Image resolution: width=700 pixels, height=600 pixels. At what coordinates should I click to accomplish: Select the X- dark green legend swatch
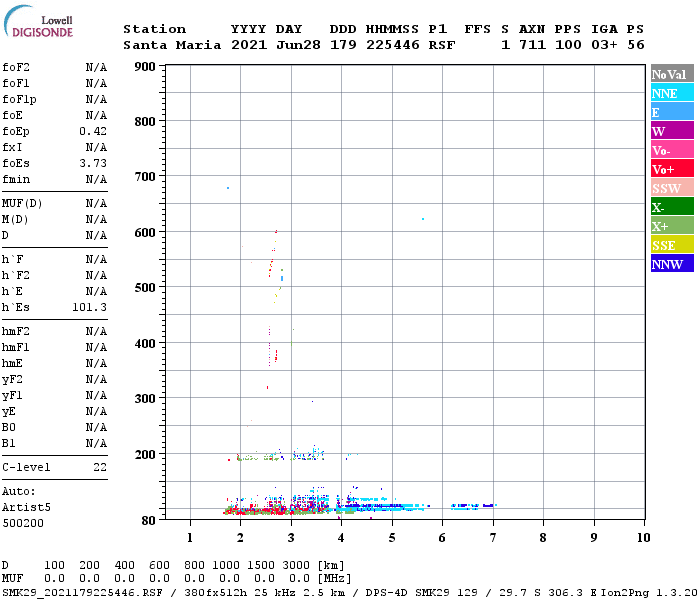coord(672,207)
